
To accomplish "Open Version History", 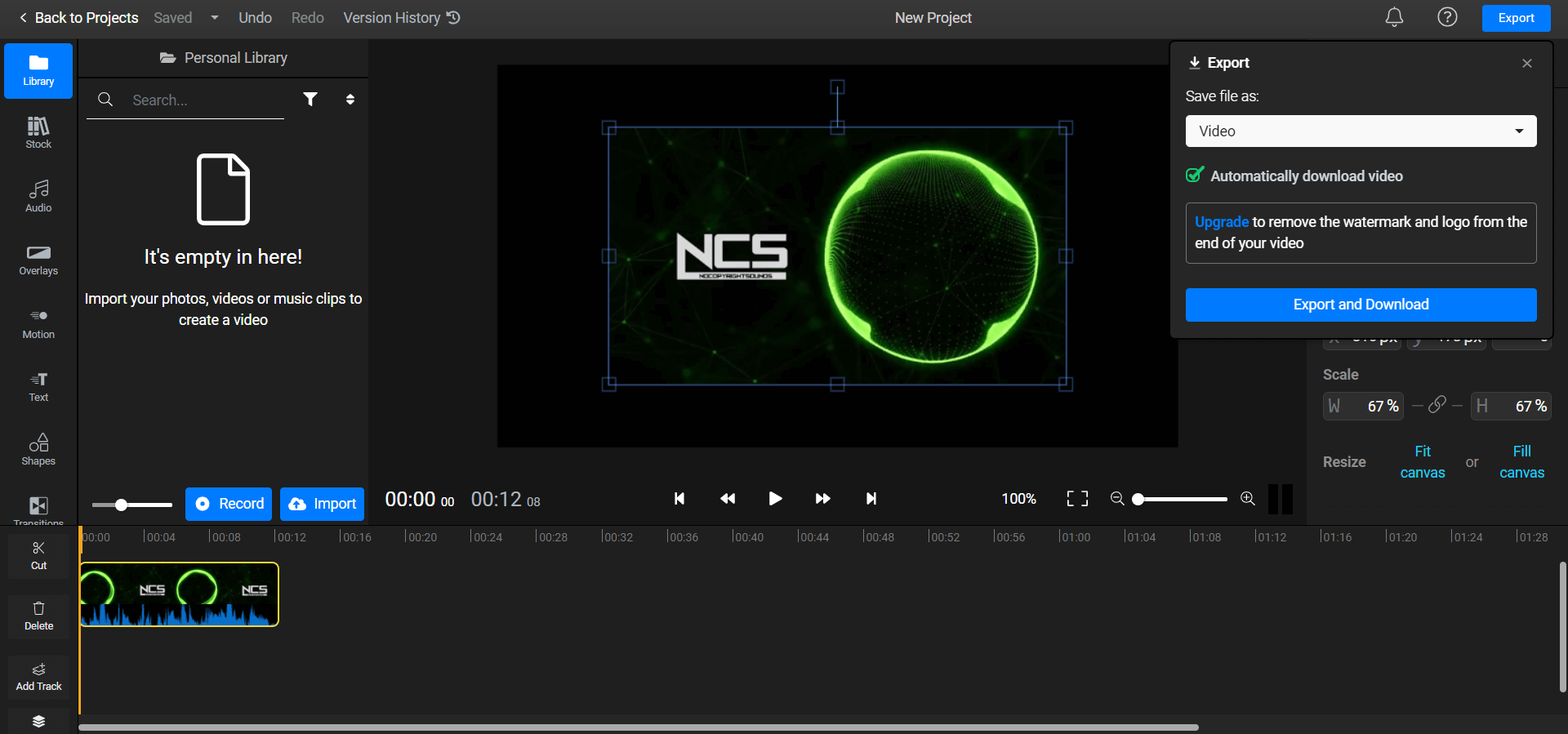I will (402, 17).
